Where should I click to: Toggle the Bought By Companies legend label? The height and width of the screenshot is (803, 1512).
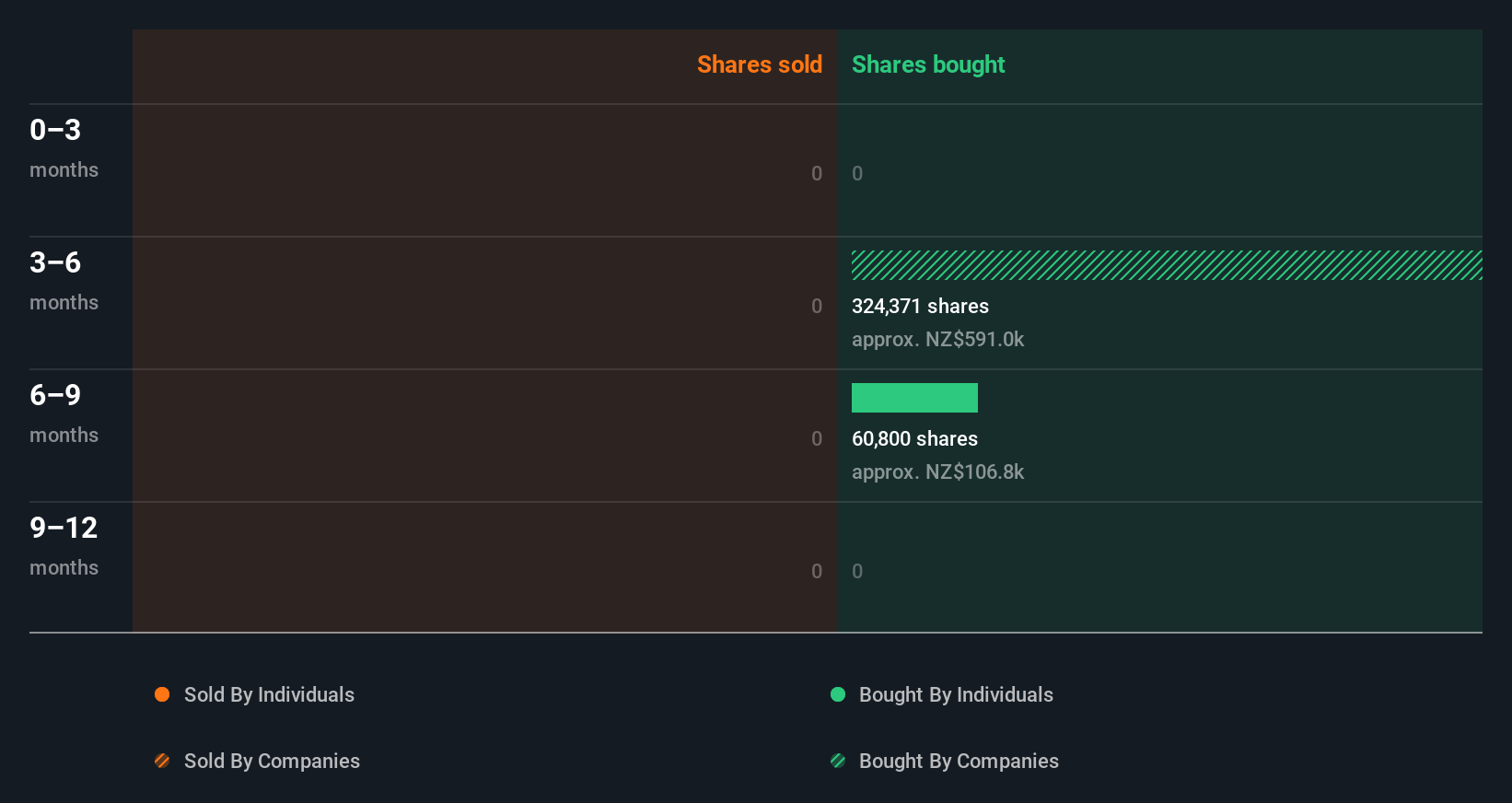click(x=959, y=761)
